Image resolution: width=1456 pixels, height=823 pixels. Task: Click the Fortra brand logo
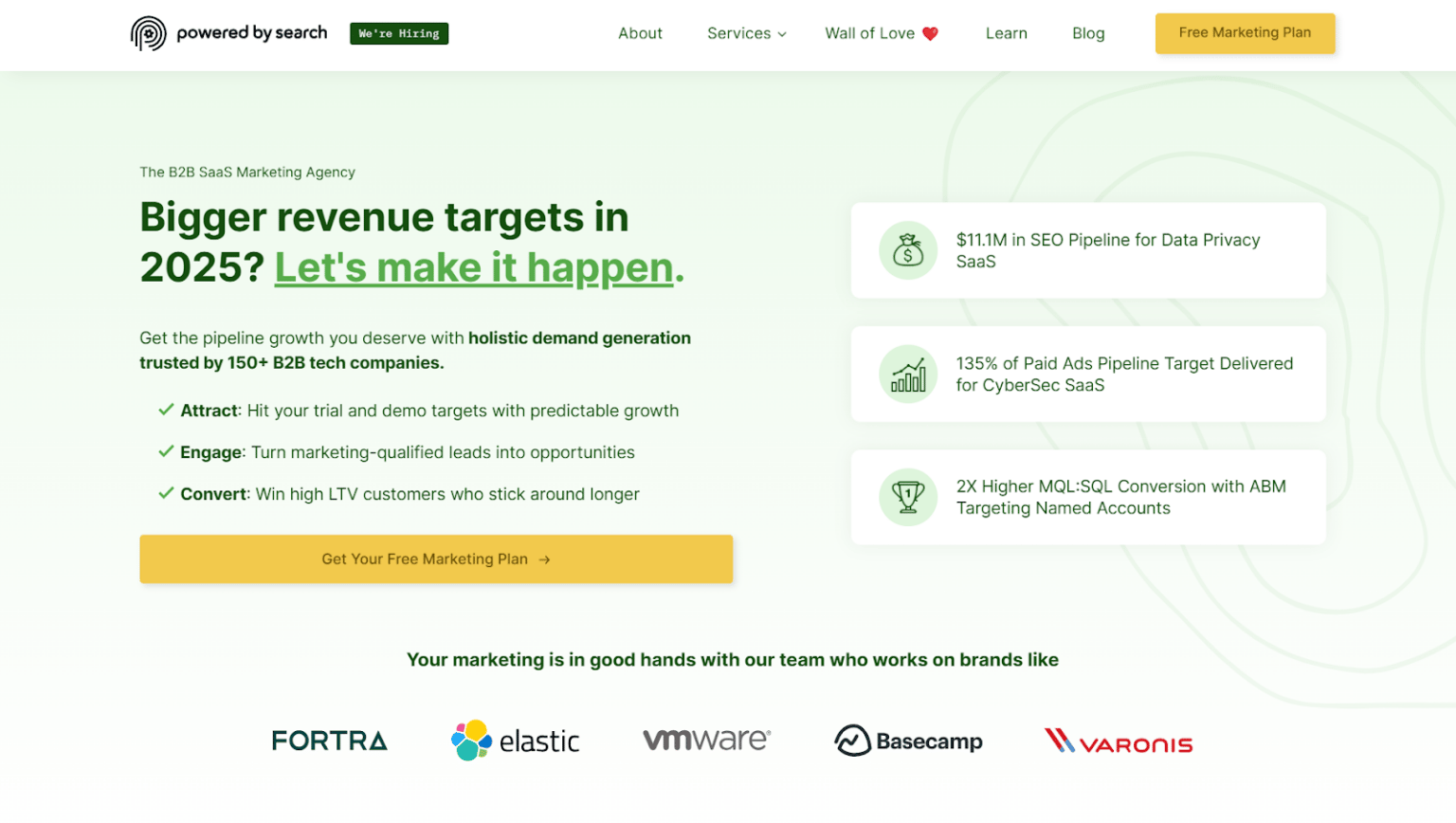click(329, 741)
